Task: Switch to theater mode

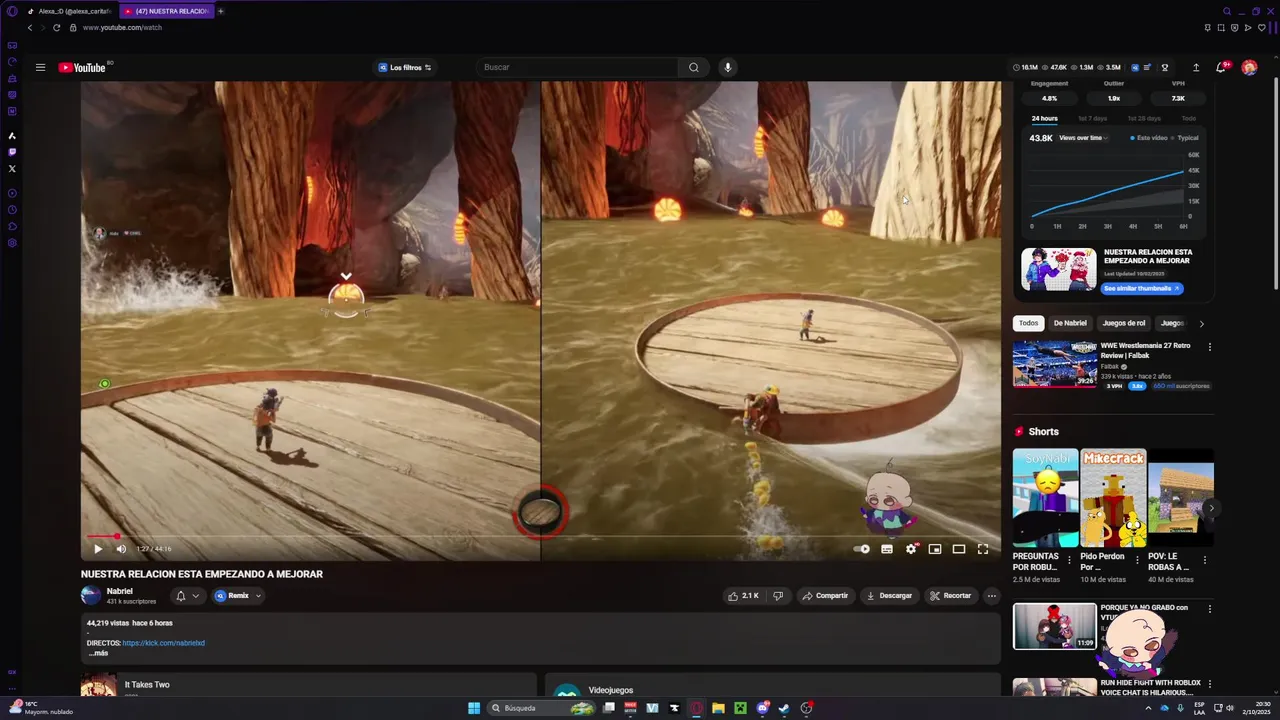Action: (x=959, y=549)
